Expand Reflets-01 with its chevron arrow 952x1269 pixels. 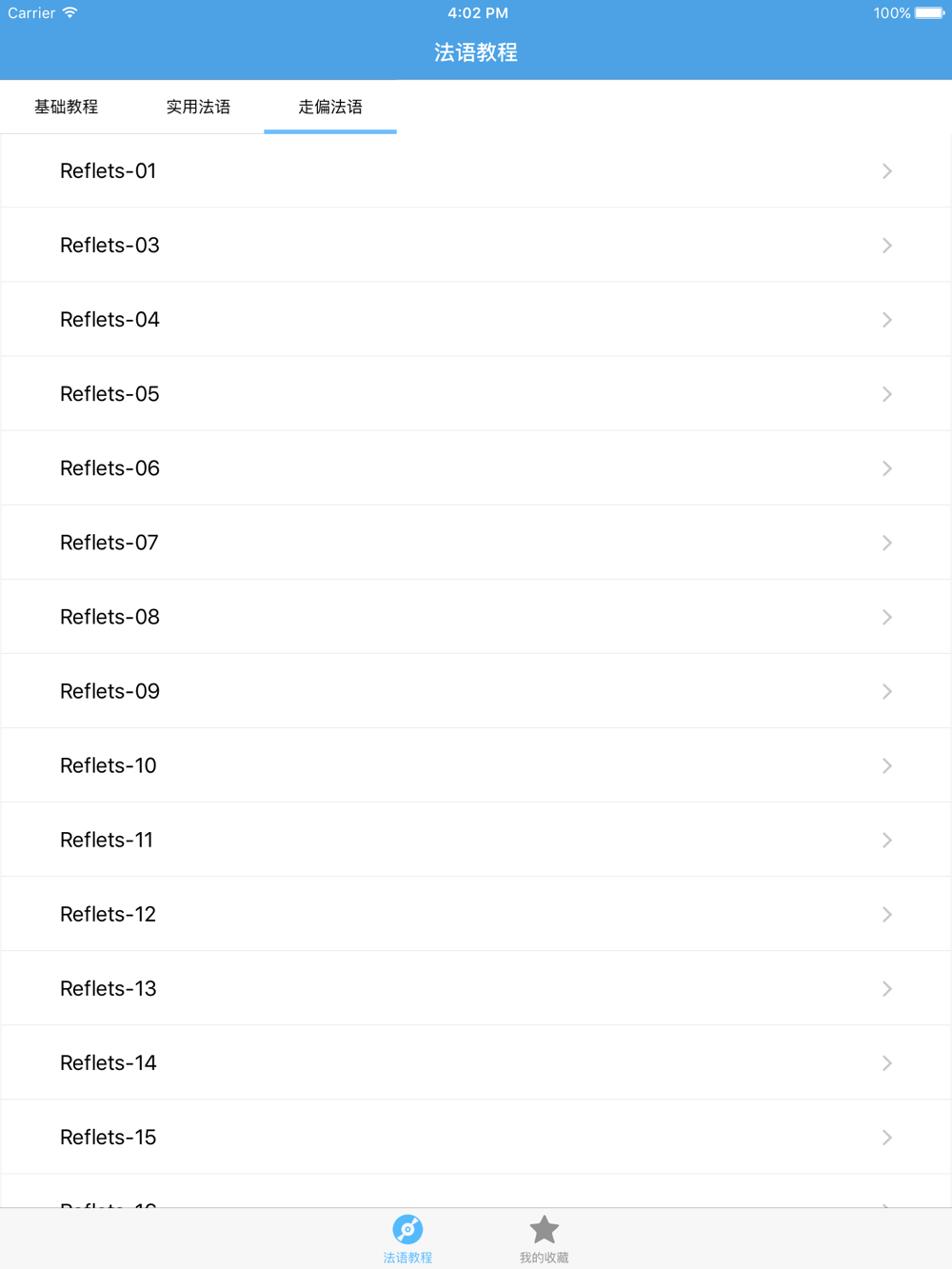(x=886, y=171)
